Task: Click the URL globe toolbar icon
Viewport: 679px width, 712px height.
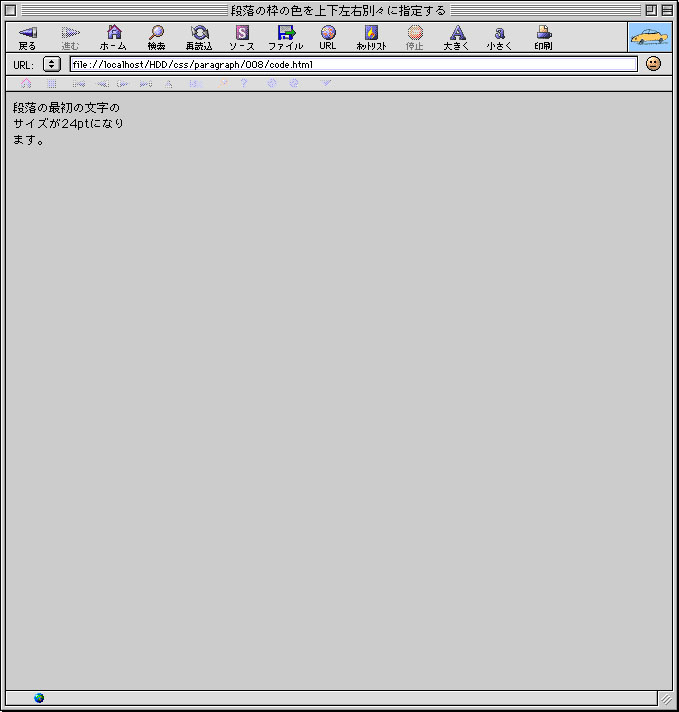Action: 328,37
